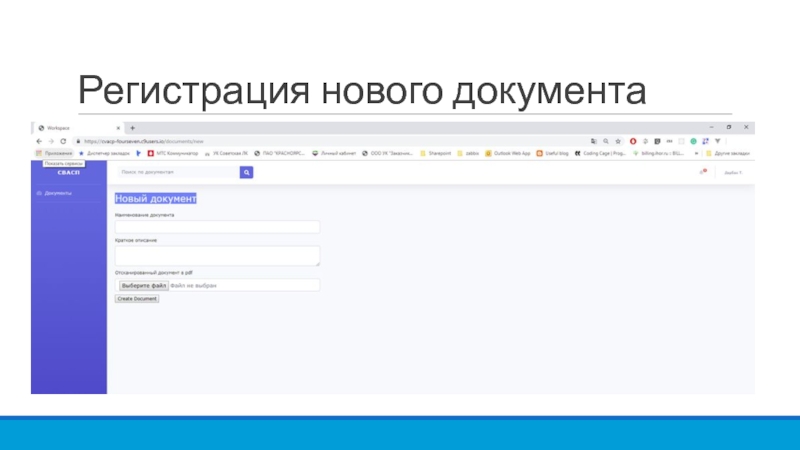Click the blue search magnifier button
This screenshot has width=800, height=450.
click(246, 173)
